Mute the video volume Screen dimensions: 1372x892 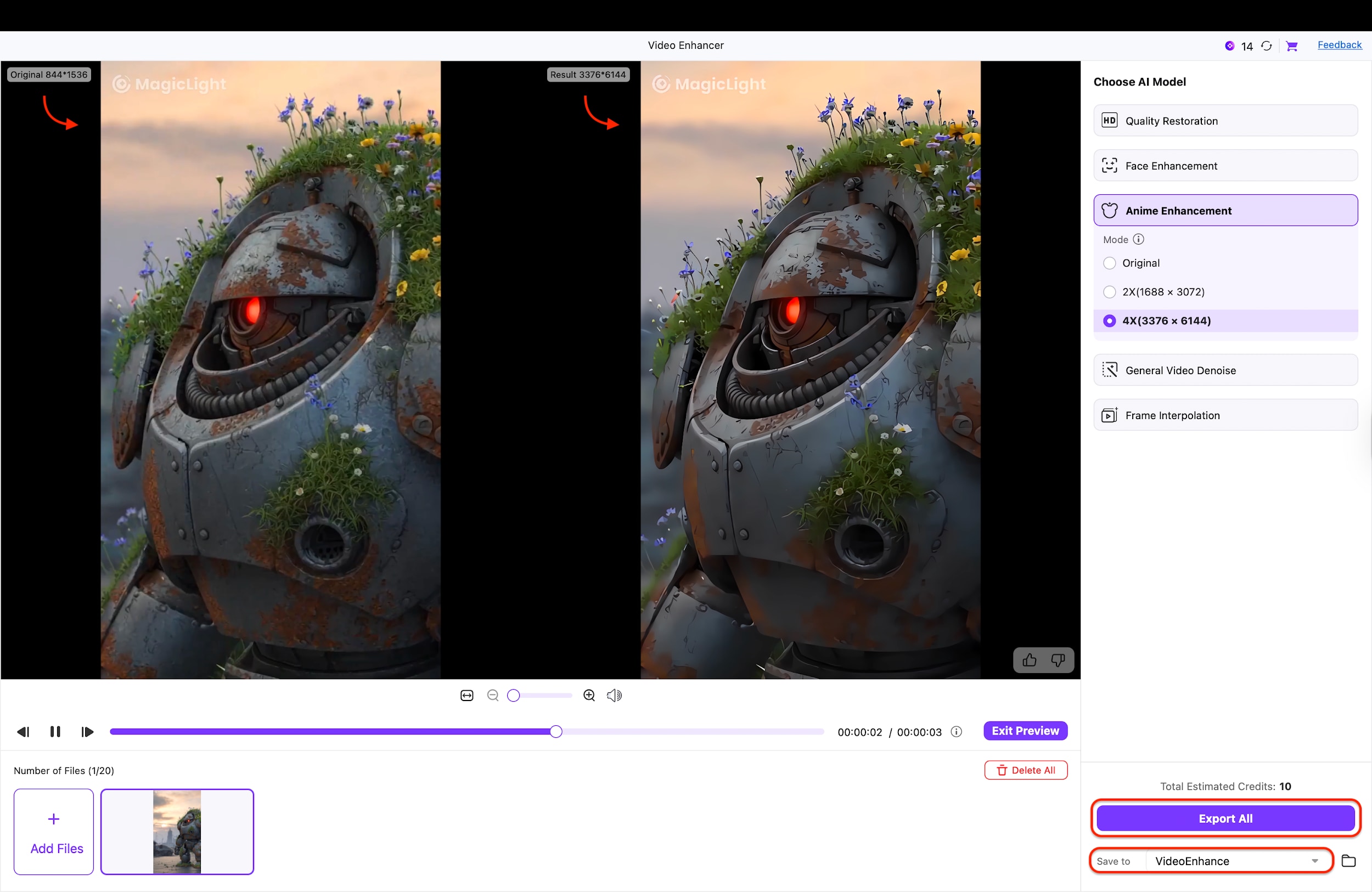pyautogui.click(x=615, y=695)
